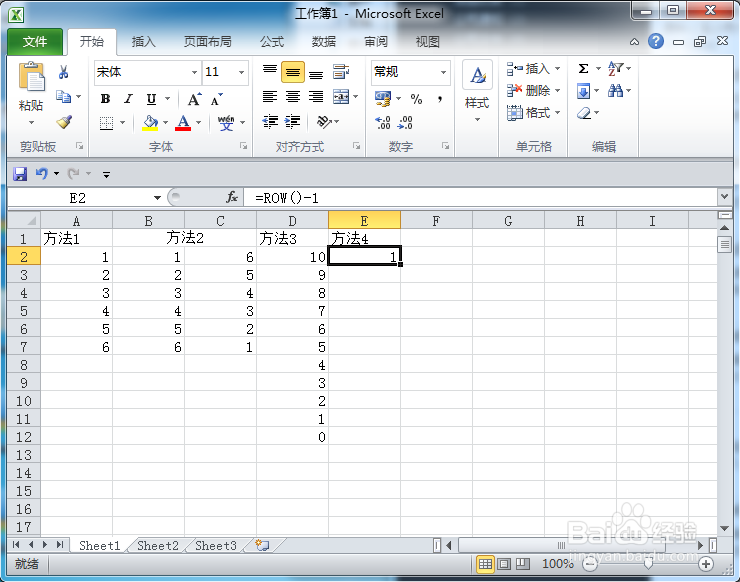
Task: Open the 文件 file menu
Action: click(35, 42)
